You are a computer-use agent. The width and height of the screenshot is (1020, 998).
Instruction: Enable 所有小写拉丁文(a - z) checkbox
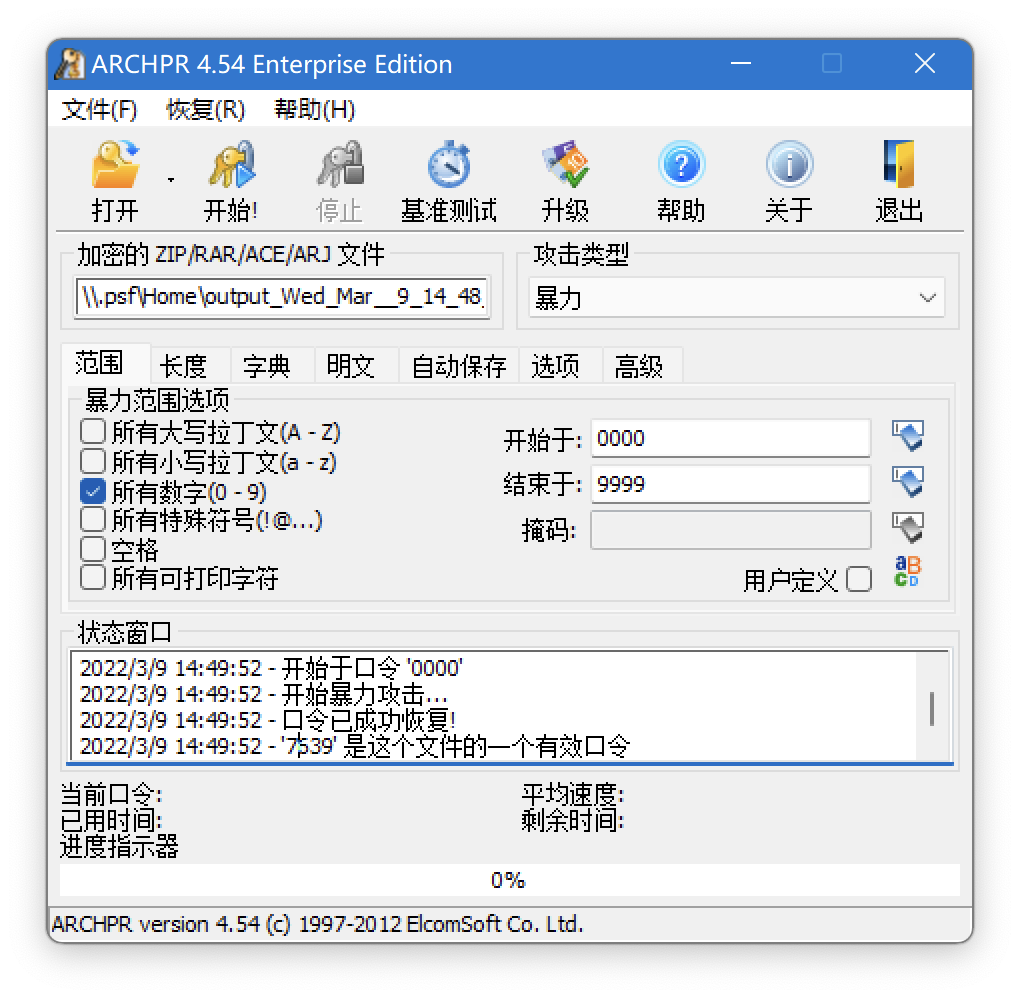coord(93,461)
